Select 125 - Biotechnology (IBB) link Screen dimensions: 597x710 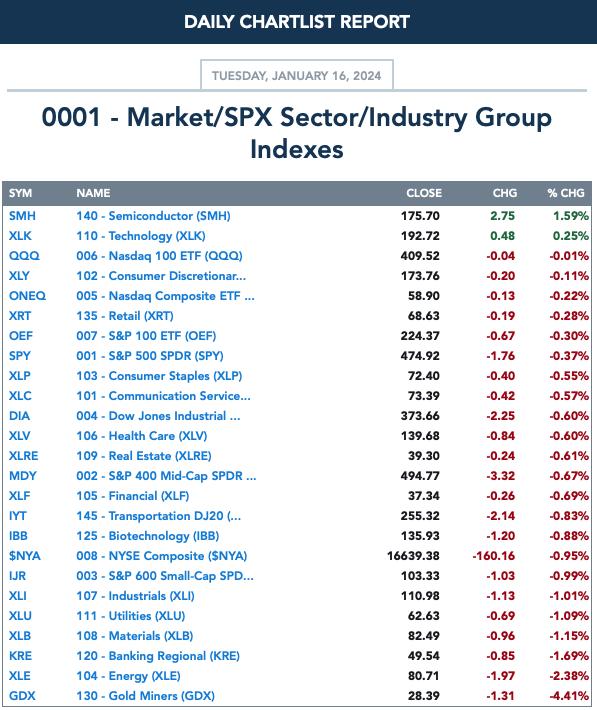pyautogui.click(x=147, y=536)
